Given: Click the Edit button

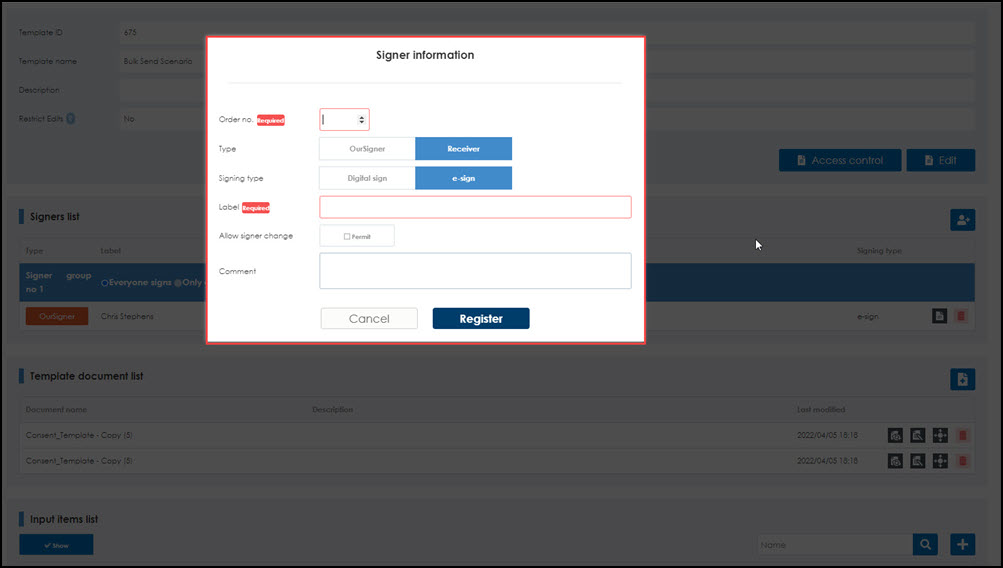Looking at the screenshot, I should (940, 161).
